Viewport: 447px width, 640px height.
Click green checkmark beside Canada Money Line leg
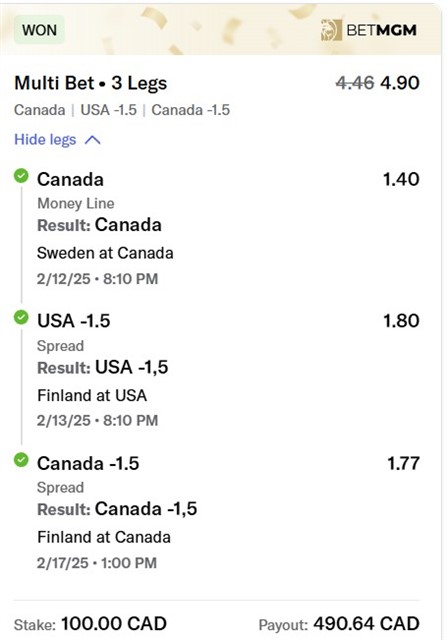21,176
